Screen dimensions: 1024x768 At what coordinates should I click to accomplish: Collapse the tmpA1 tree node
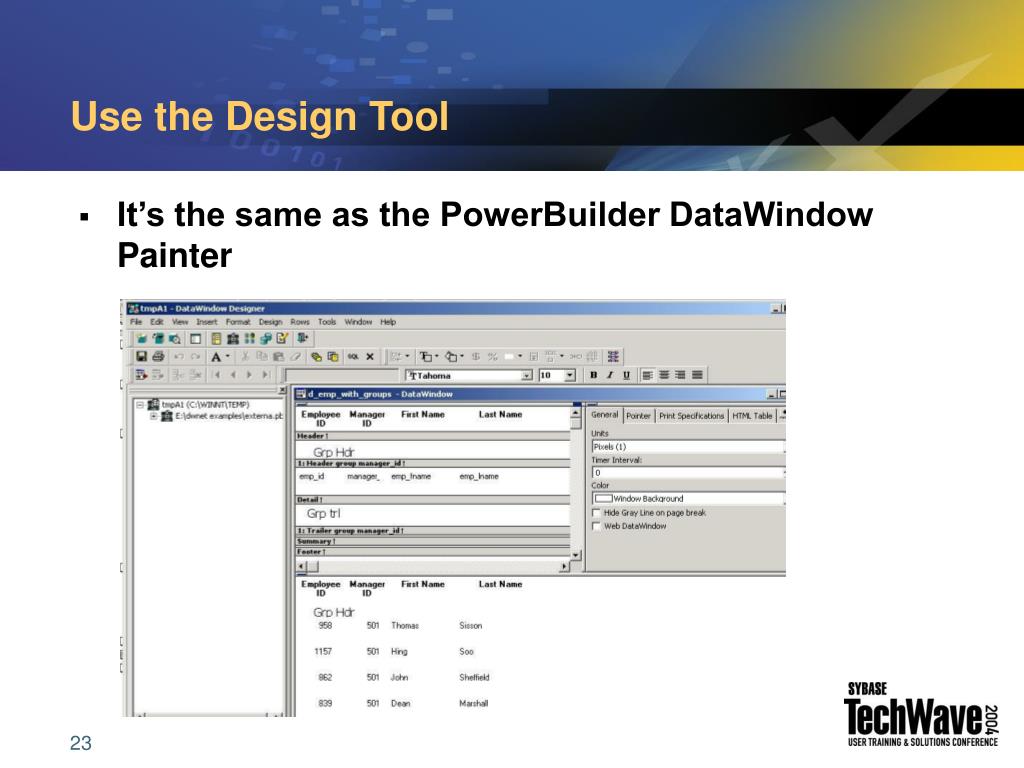click(140, 405)
